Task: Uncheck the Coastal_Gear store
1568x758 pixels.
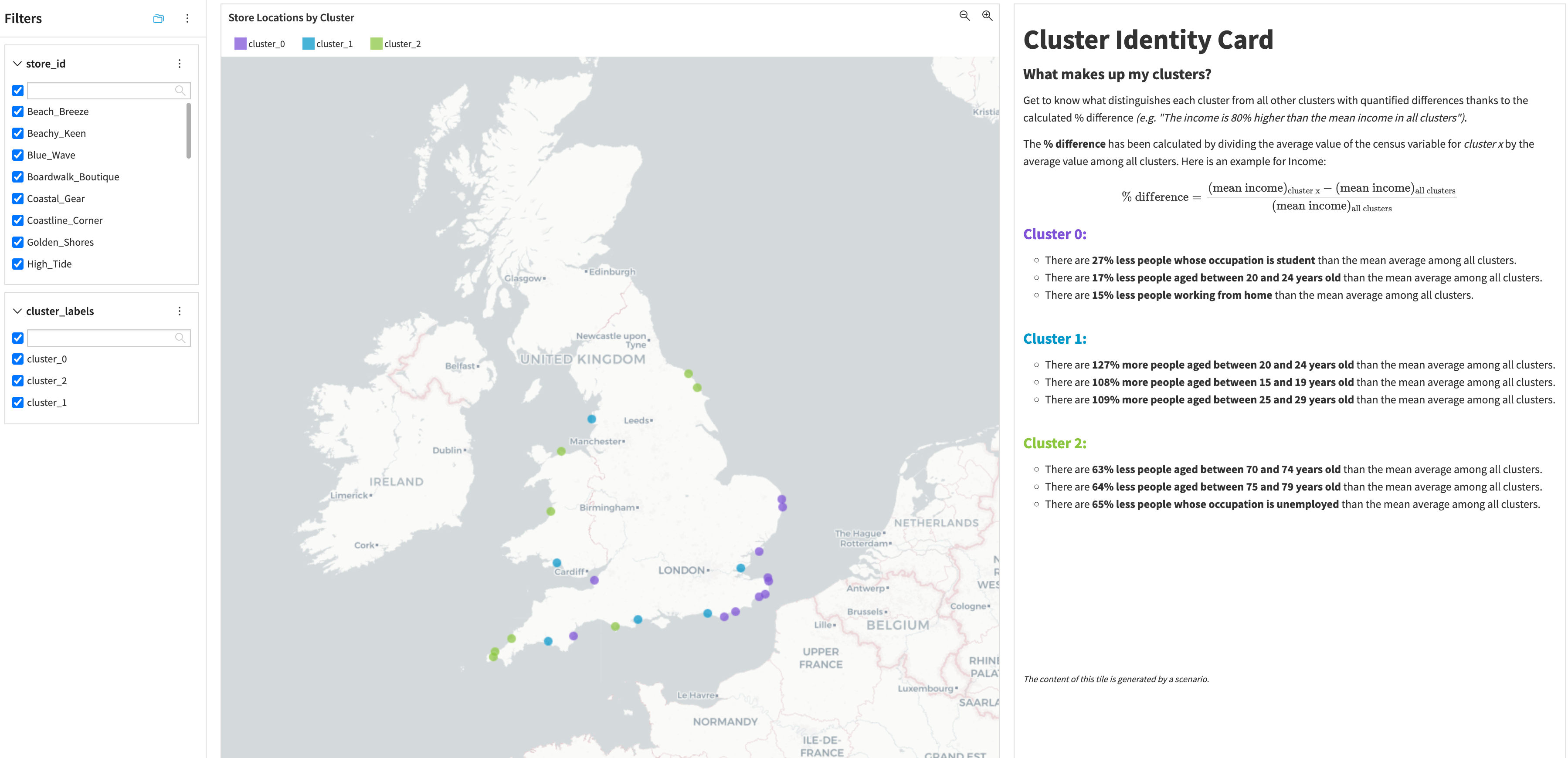Action: click(x=18, y=199)
